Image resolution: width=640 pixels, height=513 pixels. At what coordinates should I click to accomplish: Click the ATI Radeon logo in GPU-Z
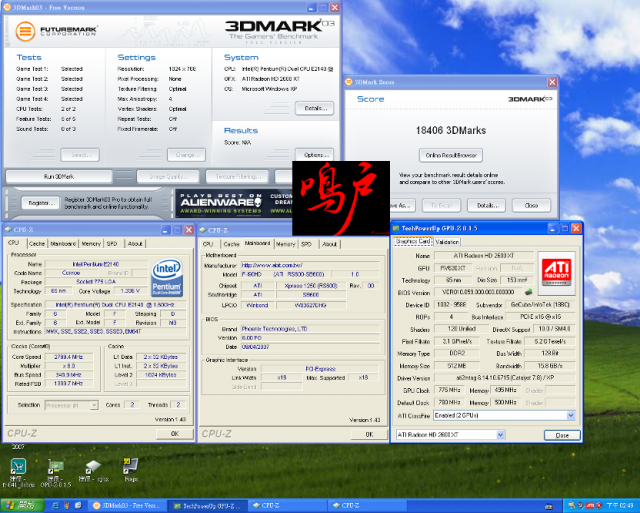[557, 273]
